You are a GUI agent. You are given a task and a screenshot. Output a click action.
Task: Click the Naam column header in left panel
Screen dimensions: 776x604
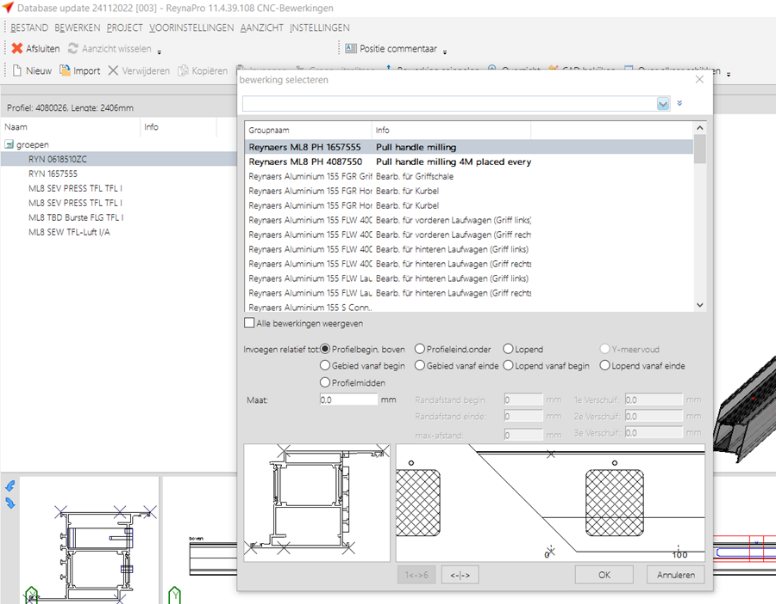[x=71, y=127]
